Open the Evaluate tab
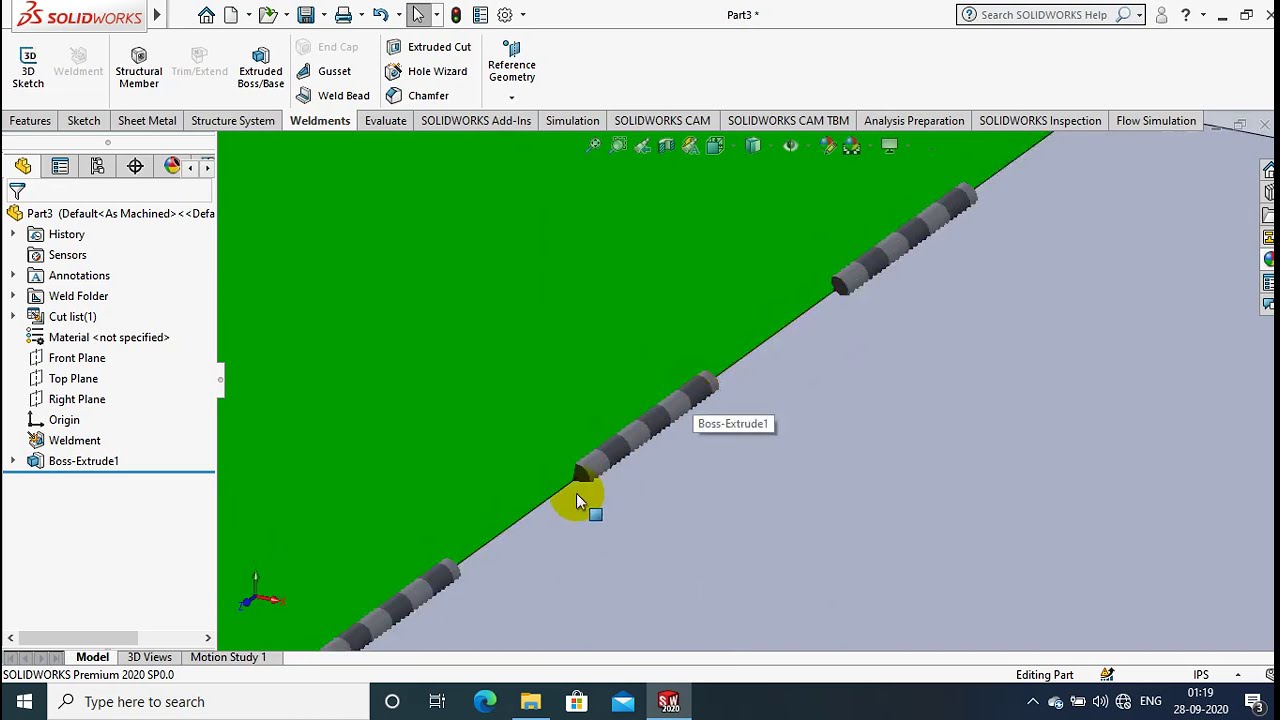The width and height of the screenshot is (1280, 720). point(385,121)
